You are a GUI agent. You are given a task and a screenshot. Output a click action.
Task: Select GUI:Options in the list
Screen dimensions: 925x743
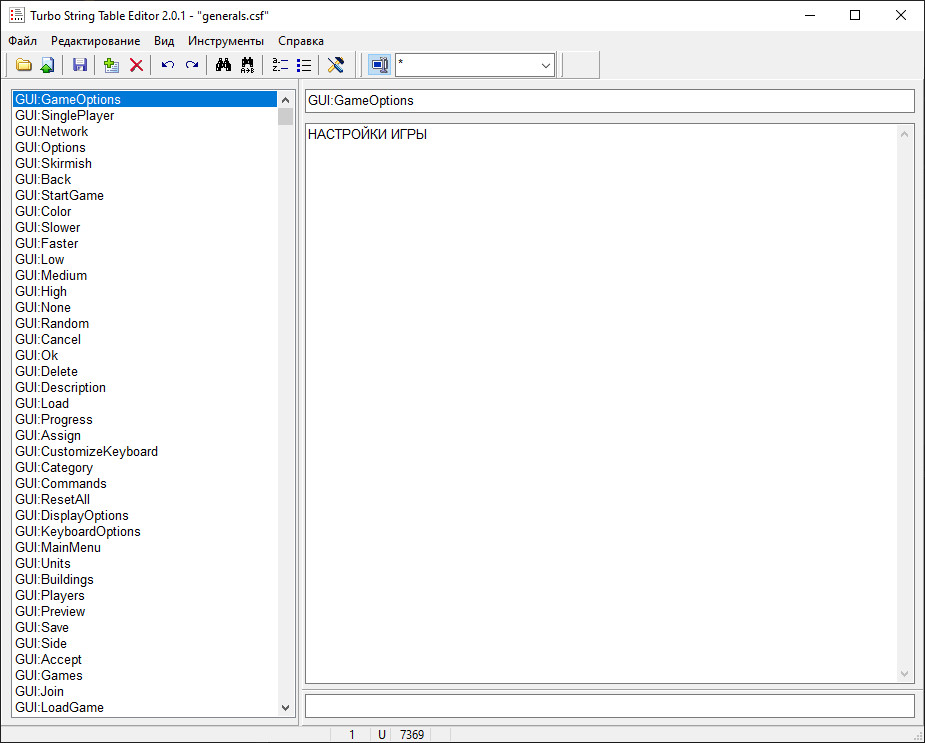pyautogui.click(x=145, y=147)
